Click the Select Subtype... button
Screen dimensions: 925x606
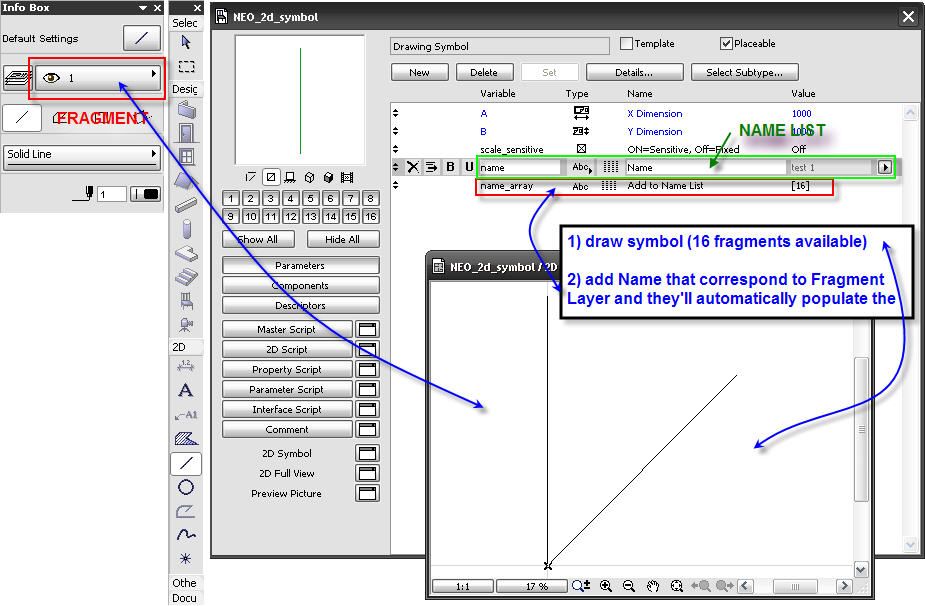(x=744, y=73)
